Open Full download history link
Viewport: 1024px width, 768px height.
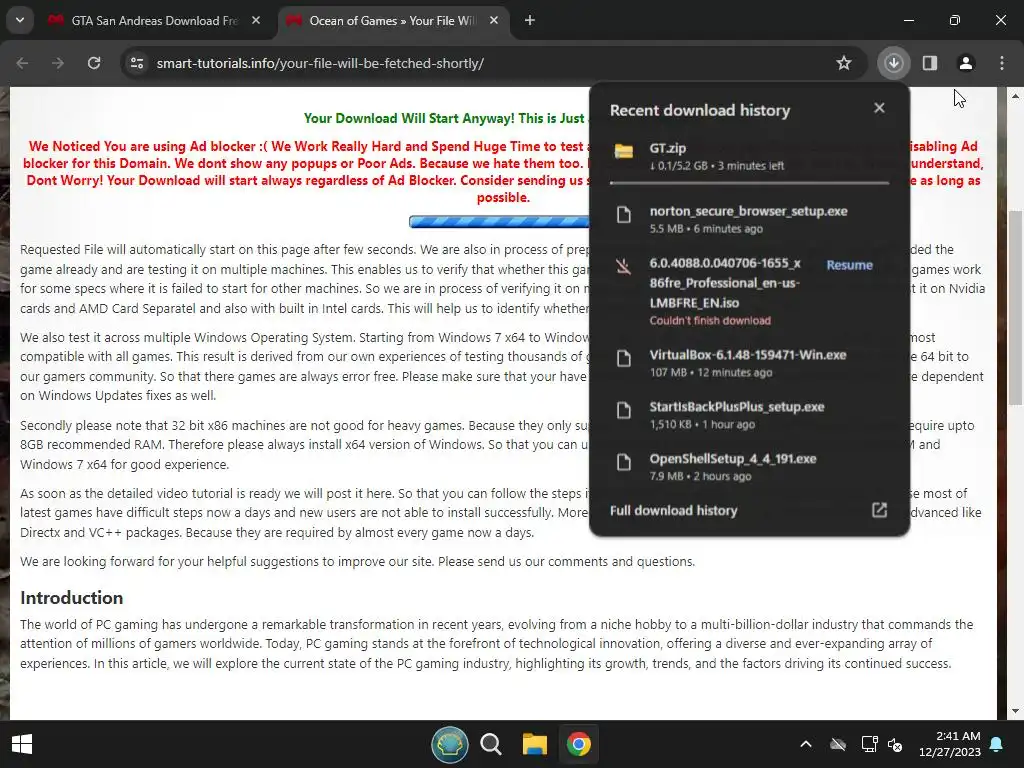(x=673, y=511)
